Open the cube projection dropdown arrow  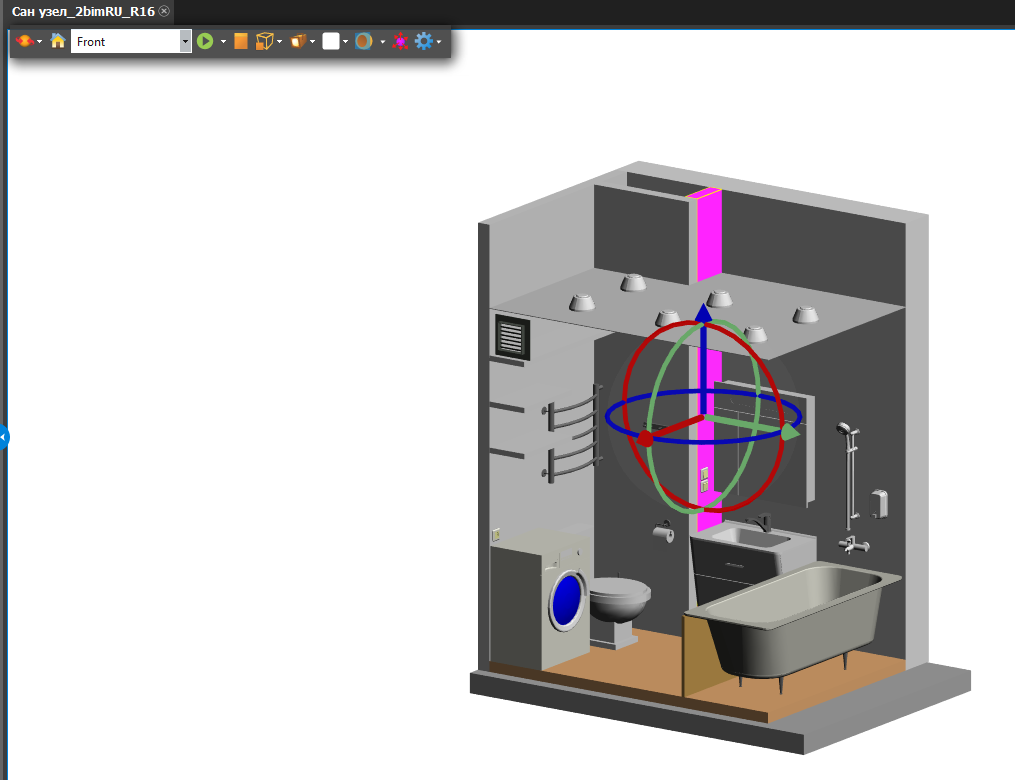click(x=280, y=42)
